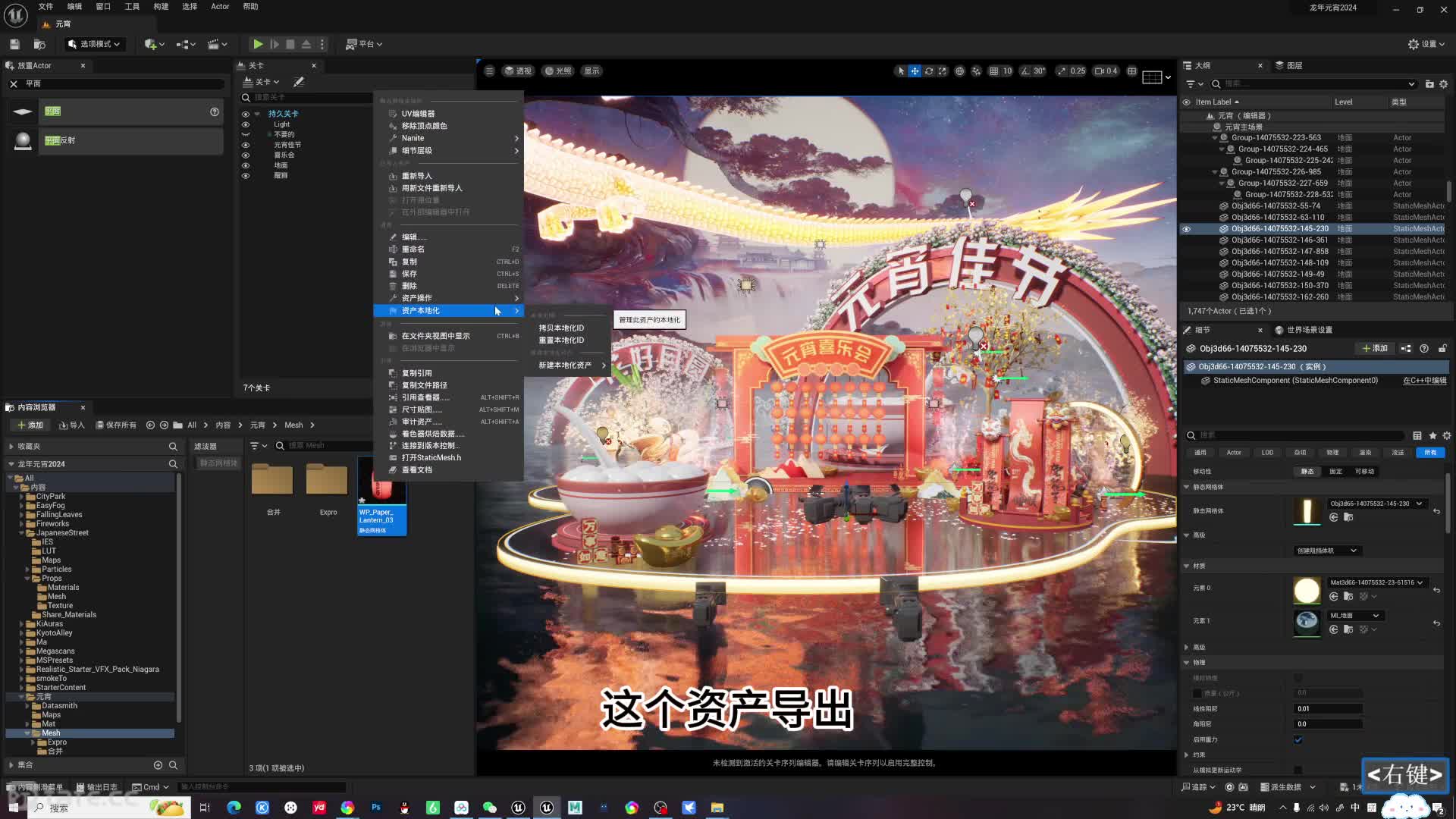Open MI_地面 material dropdown for 元素 1

pos(1354,616)
